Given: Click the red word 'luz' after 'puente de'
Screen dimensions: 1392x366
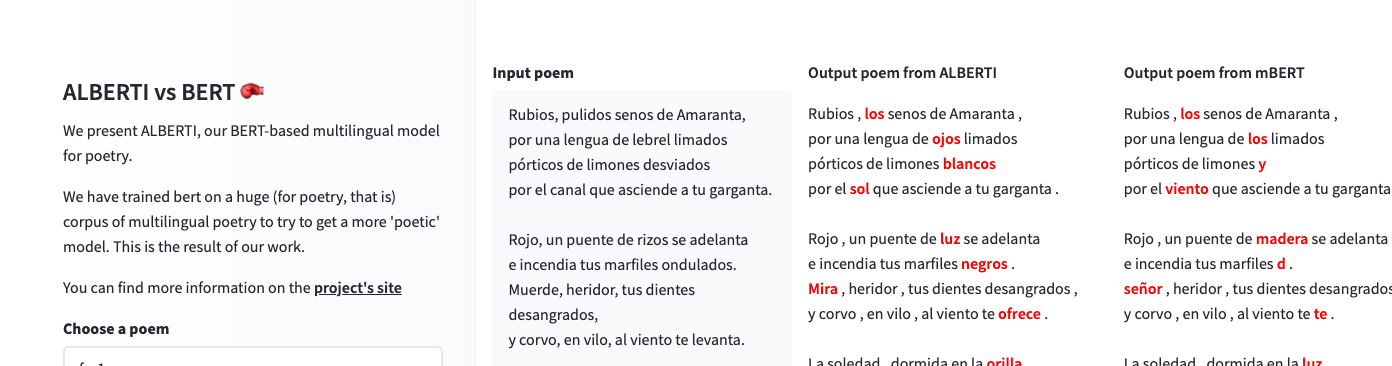Looking at the screenshot, I should click(950, 239).
